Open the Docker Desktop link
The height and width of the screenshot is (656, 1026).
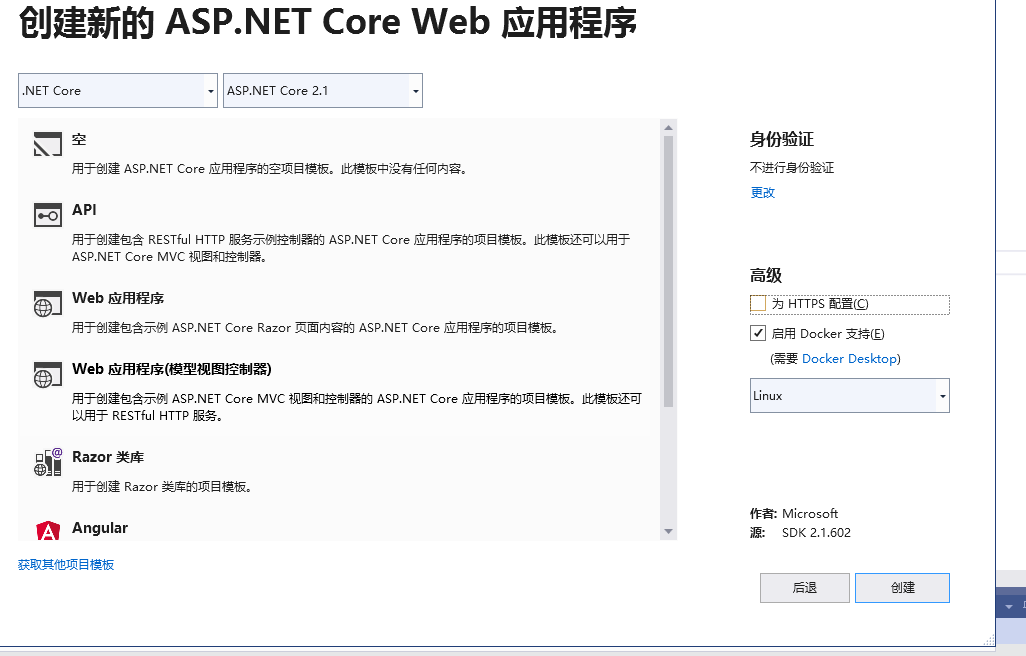pos(849,358)
